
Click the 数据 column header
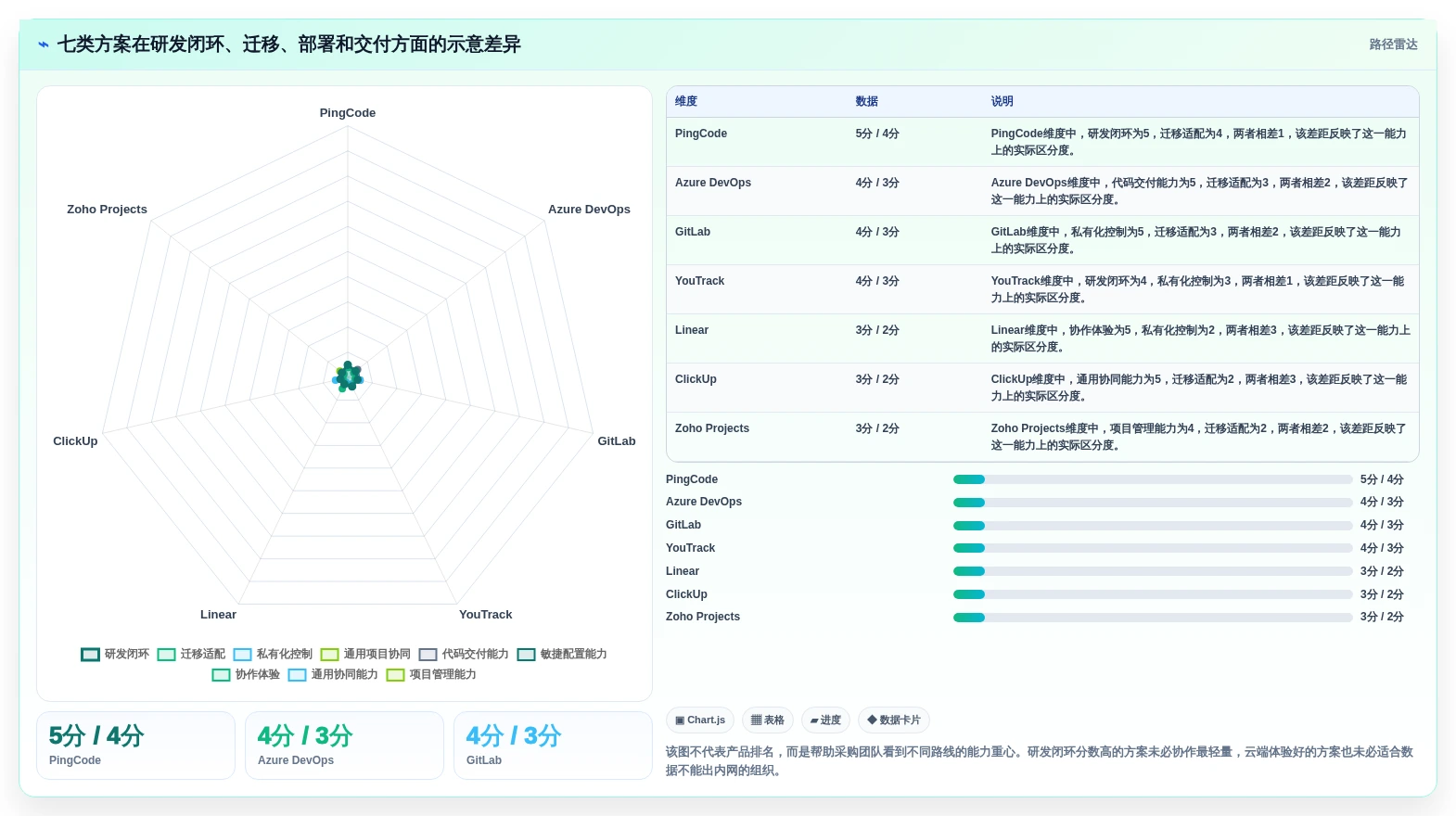point(866,101)
